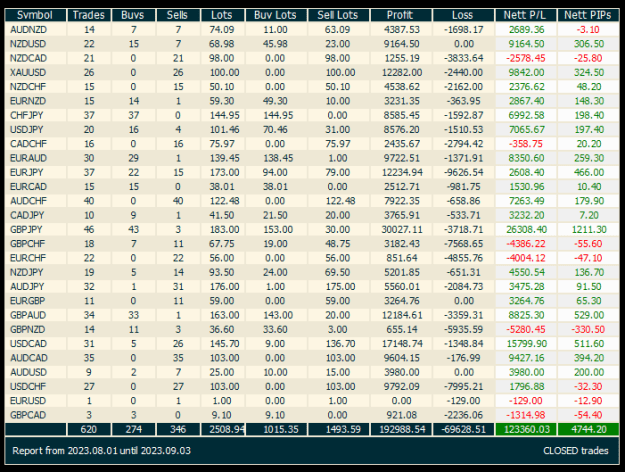Click GBPAUD Nett PIPs value 529.00
Viewport: 625px width, 472px height.
pos(589,315)
